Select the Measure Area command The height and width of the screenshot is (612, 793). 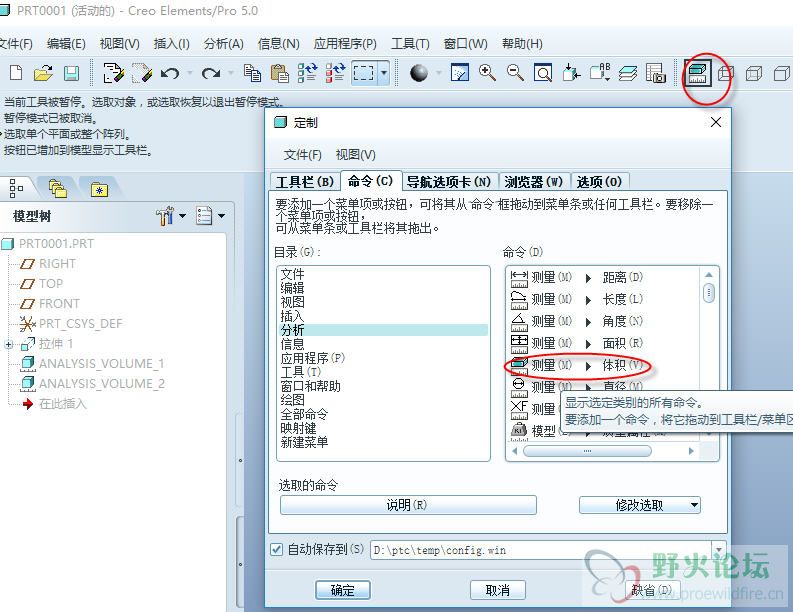point(577,343)
